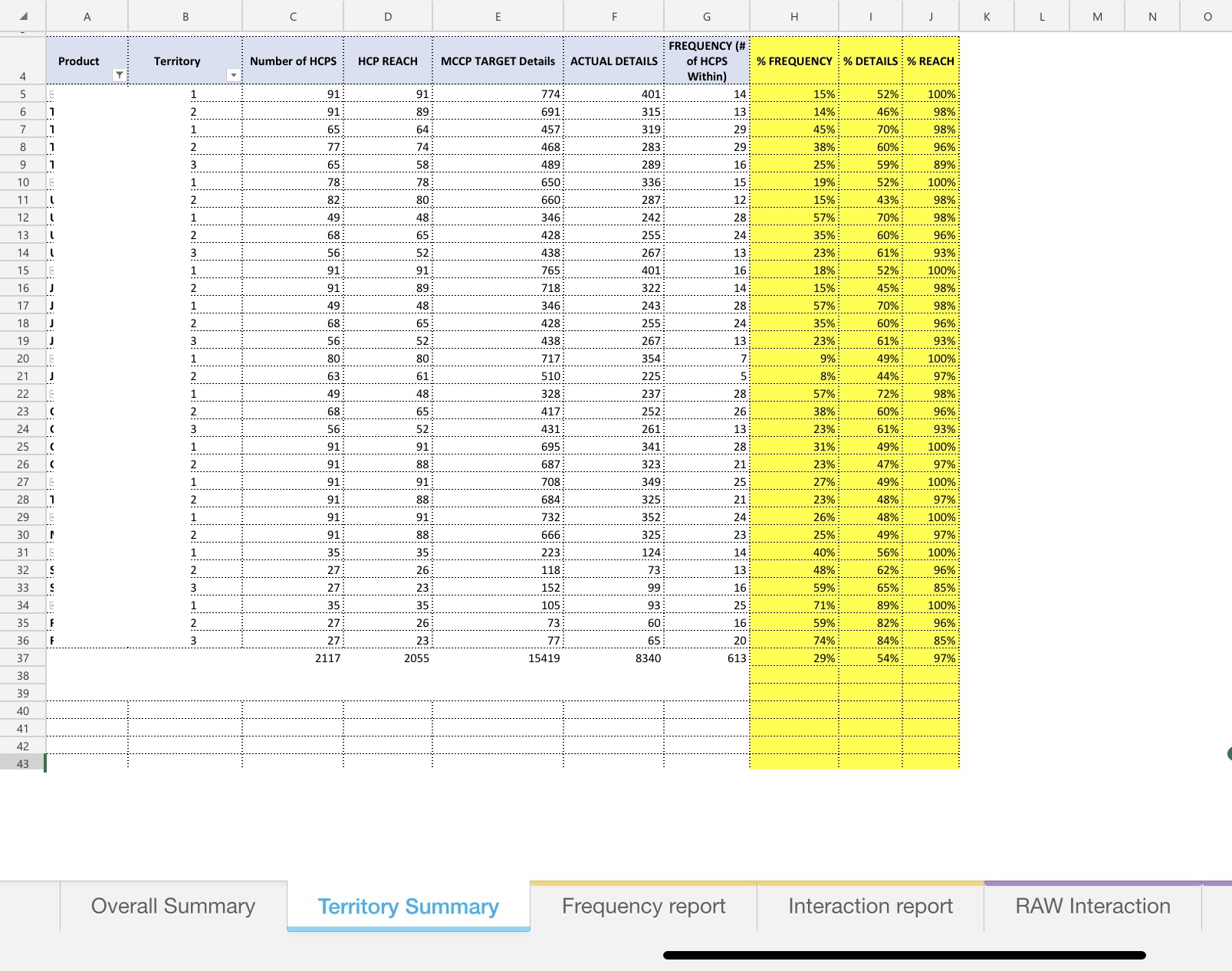The height and width of the screenshot is (971, 1232).
Task: Click the HCP REACH header cell
Action: point(388,61)
